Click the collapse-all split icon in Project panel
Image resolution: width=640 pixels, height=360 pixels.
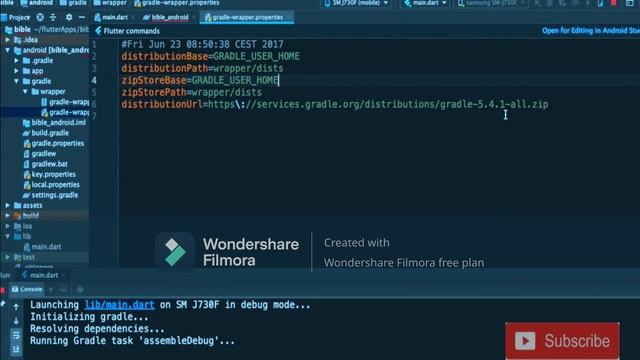[53, 17]
